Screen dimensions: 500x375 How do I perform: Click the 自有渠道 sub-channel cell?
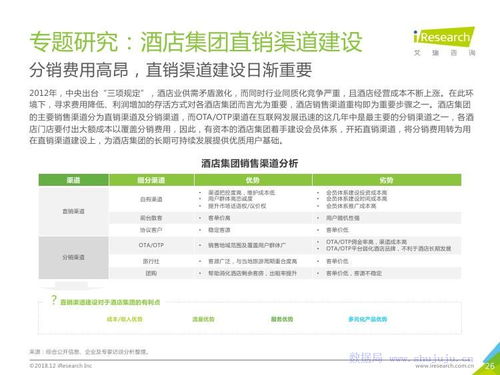tap(151, 199)
